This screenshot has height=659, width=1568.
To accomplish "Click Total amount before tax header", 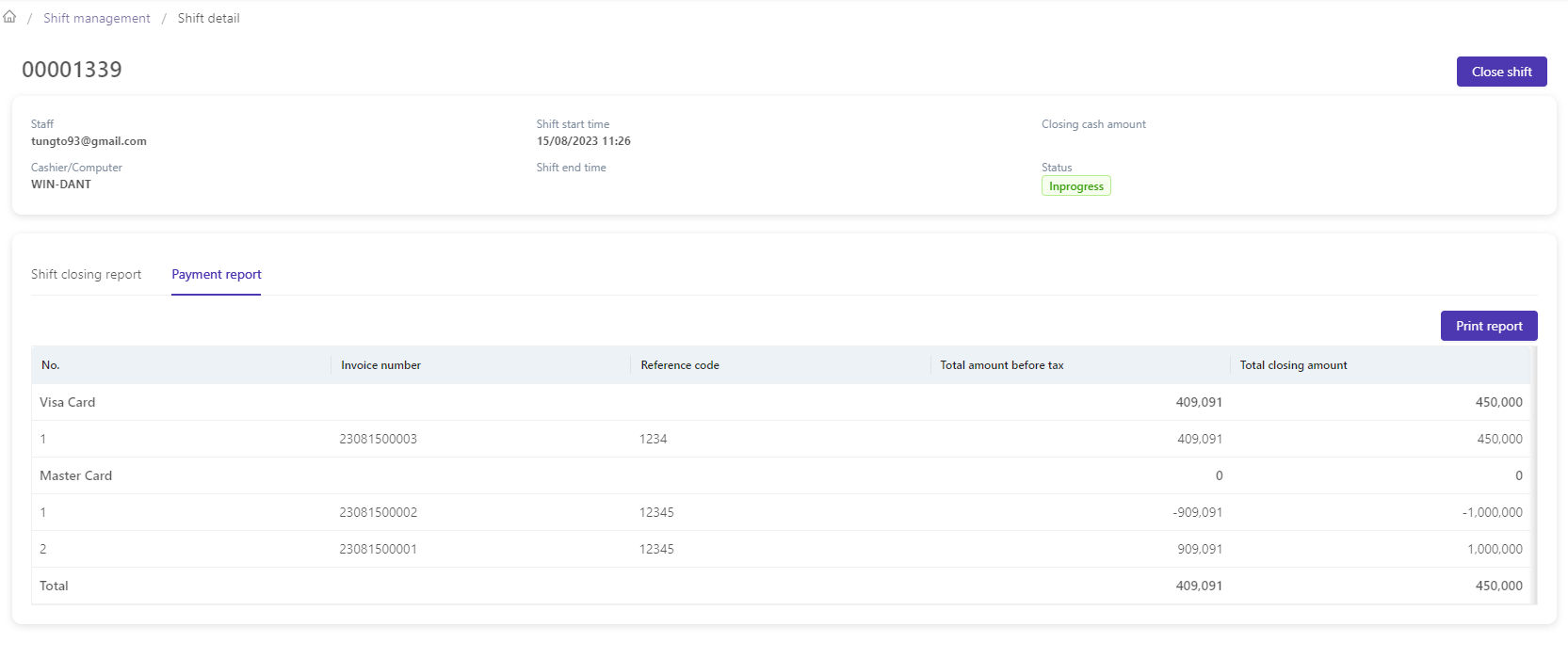I will (x=1001, y=365).
